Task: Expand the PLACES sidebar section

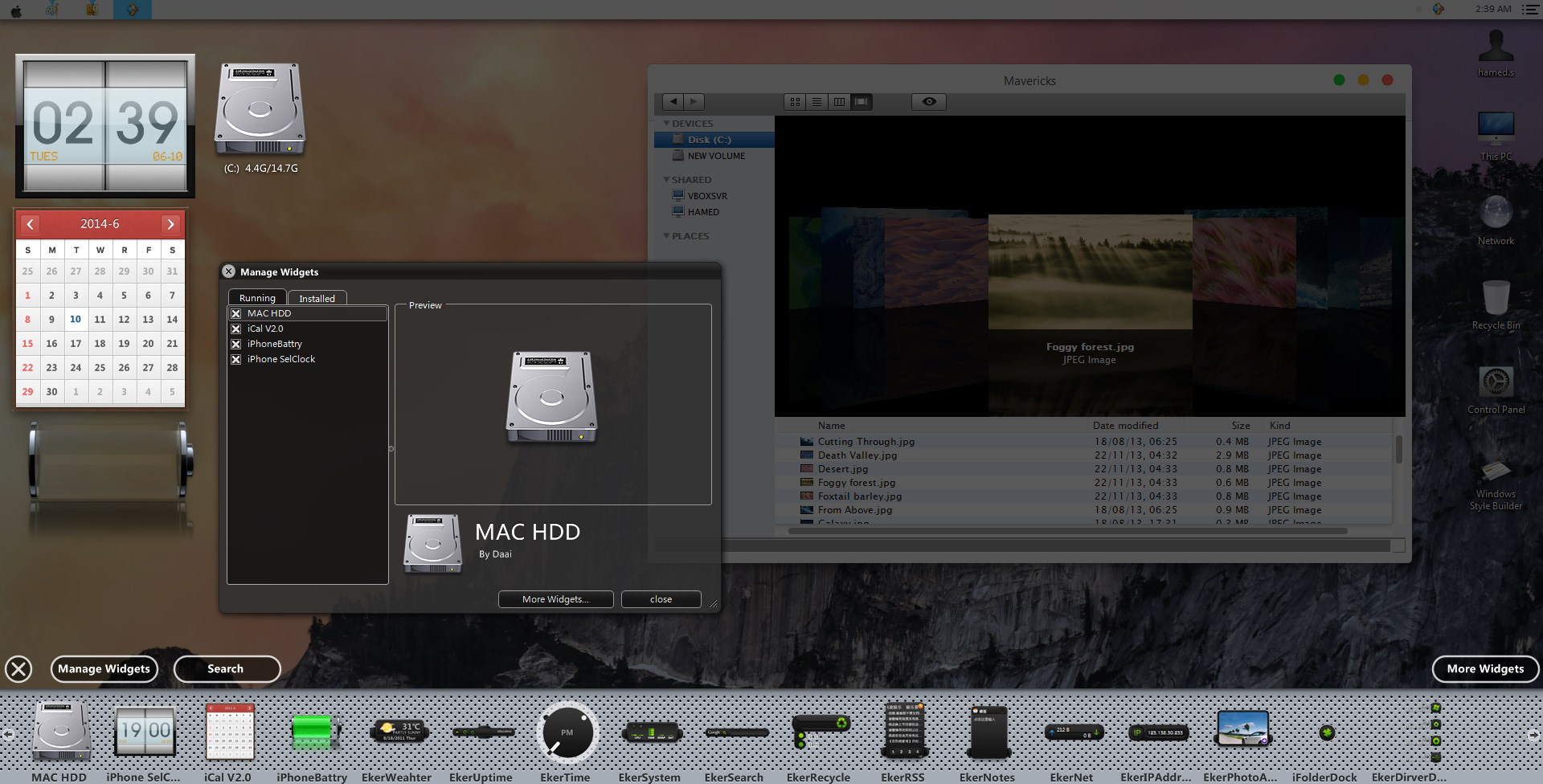Action: [666, 236]
